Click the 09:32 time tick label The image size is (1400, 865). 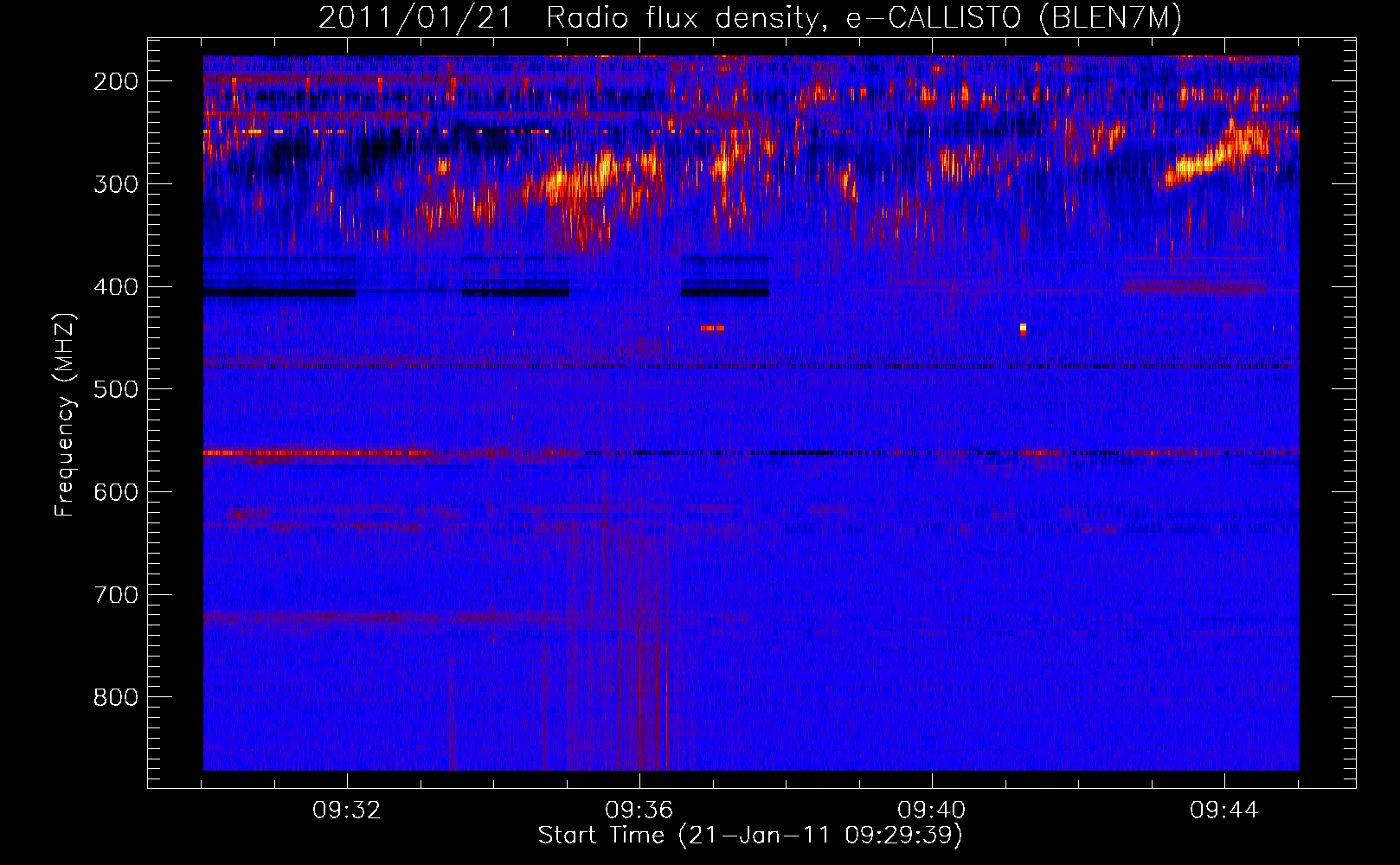[x=347, y=811]
